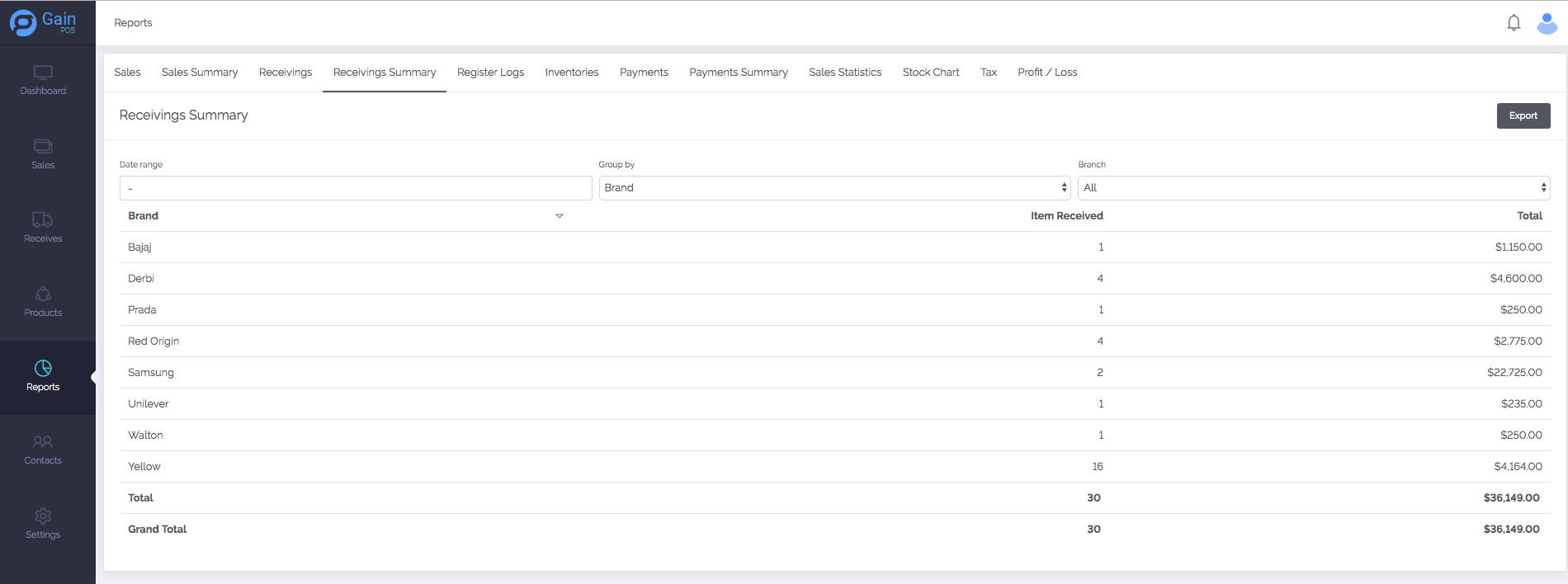
Task: Open the user profile avatar
Action: click(1547, 23)
